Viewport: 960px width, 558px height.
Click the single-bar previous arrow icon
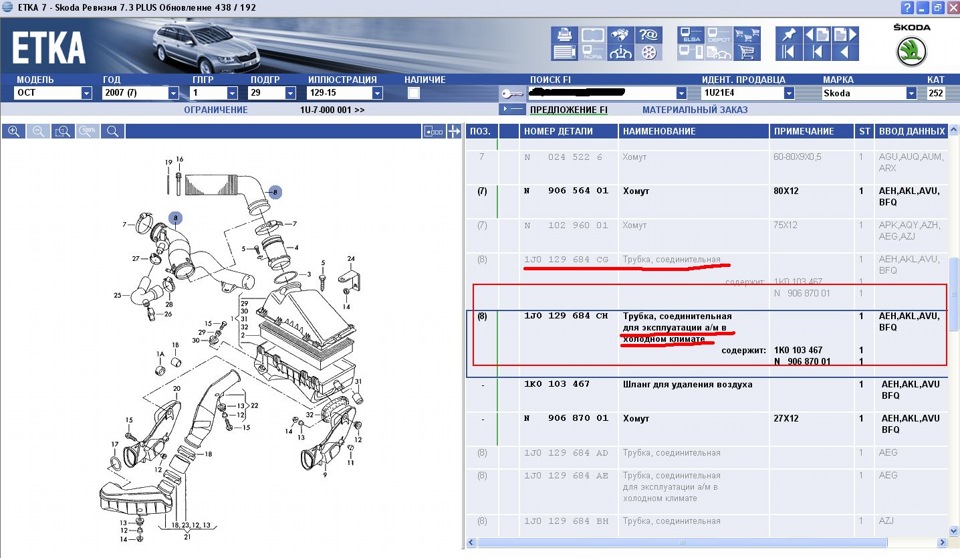817,53
